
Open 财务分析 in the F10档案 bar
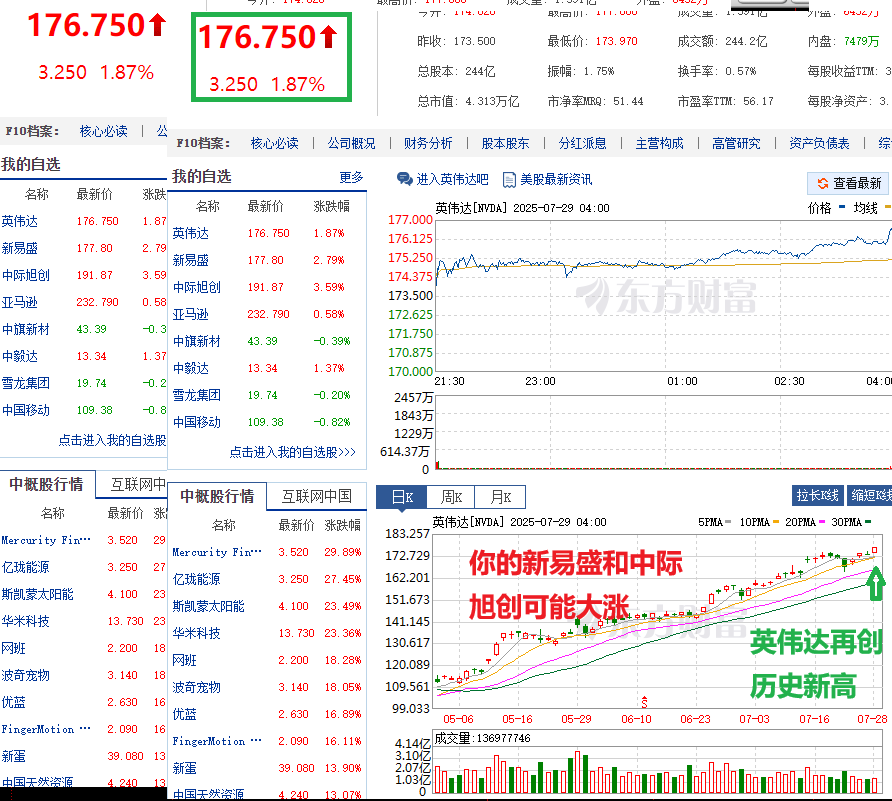pyautogui.click(x=428, y=143)
